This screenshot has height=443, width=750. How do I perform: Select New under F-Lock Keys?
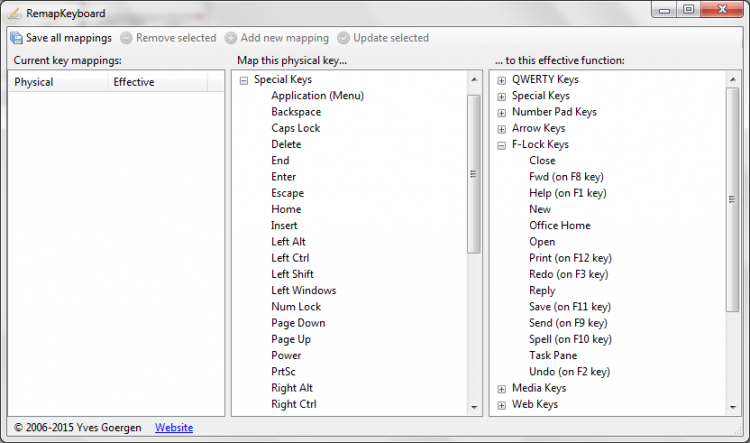540,210
